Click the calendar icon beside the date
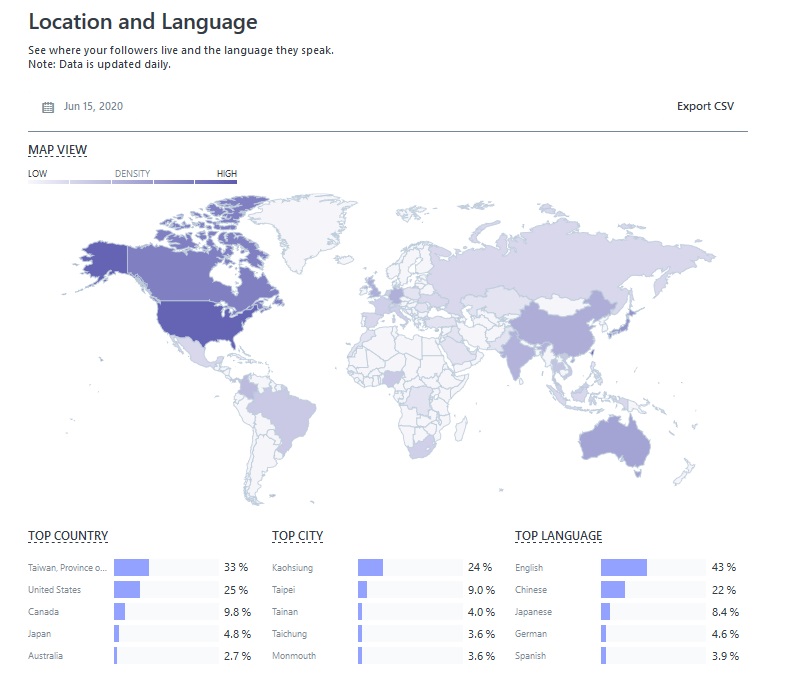This screenshot has height=692, width=786. [x=48, y=107]
